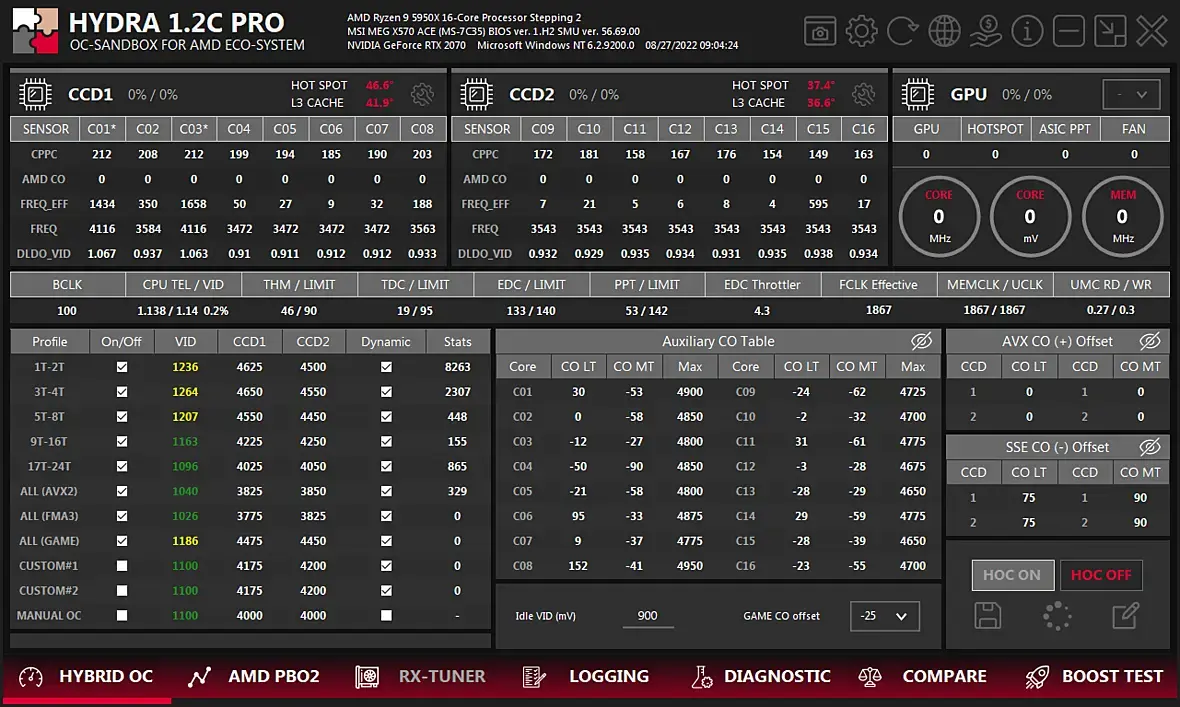Click CCD2 value 4450 in ALL (GAME) row
The image size is (1180, 707).
[x=313, y=541]
